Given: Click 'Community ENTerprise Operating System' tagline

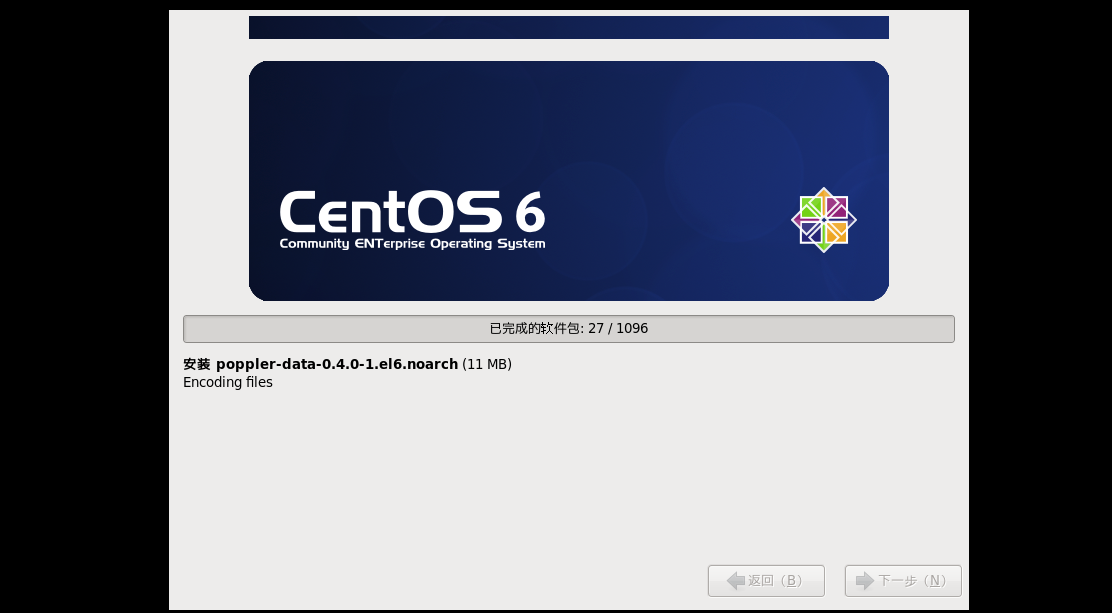Looking at the screenshot, I should pos(412,243).
